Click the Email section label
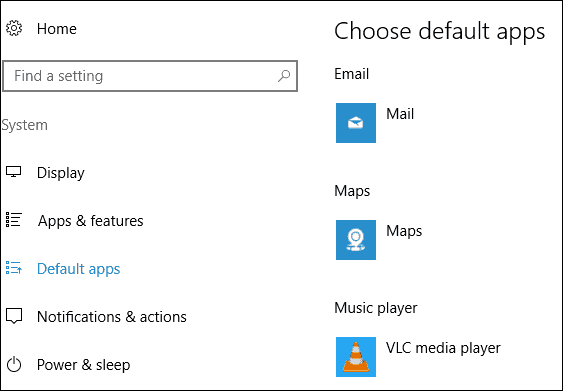Viewport: 563px width, 391px height. (352, 74)
